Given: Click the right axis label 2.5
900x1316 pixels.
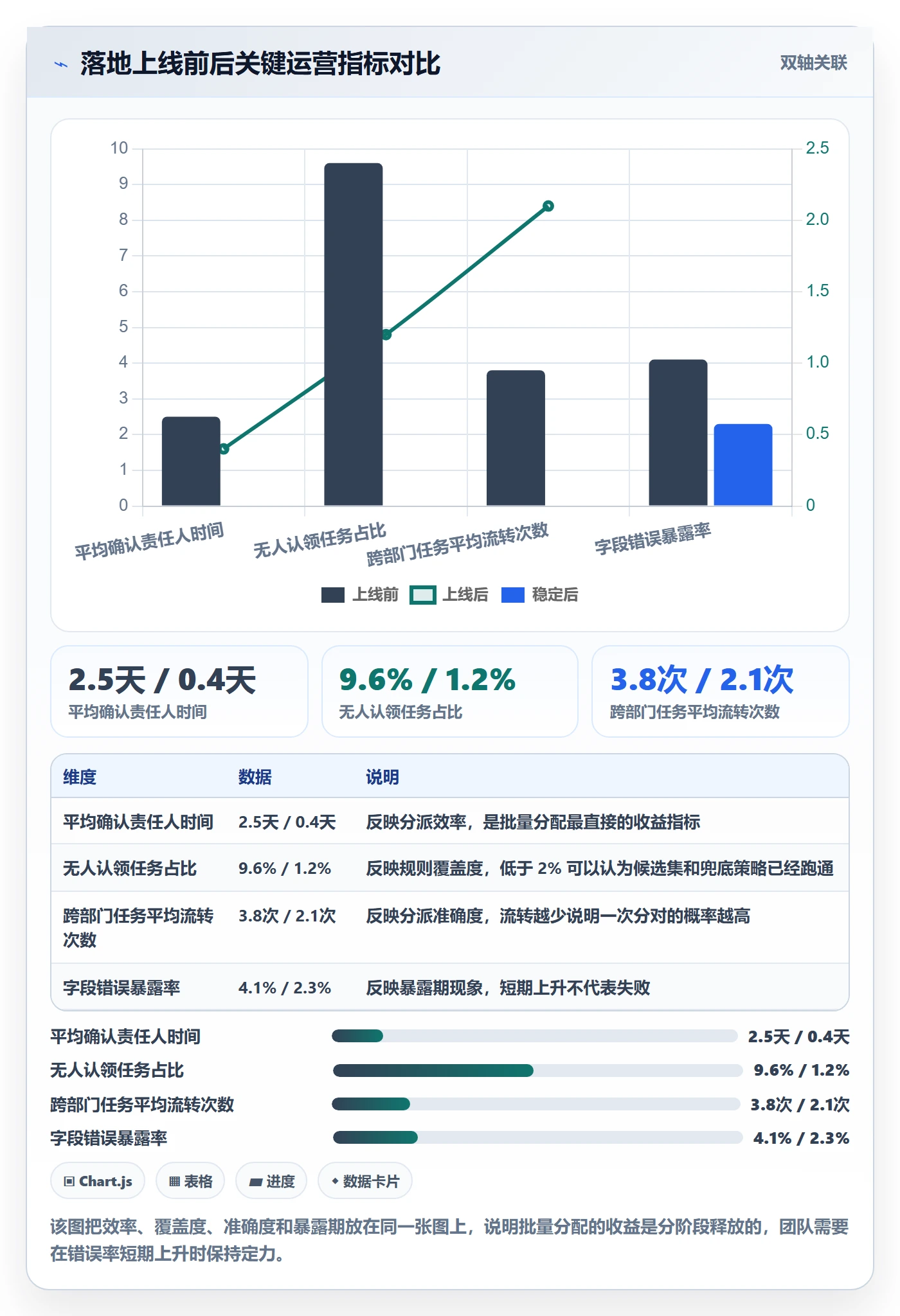Looking at the screenshot, I should (818, 148).
